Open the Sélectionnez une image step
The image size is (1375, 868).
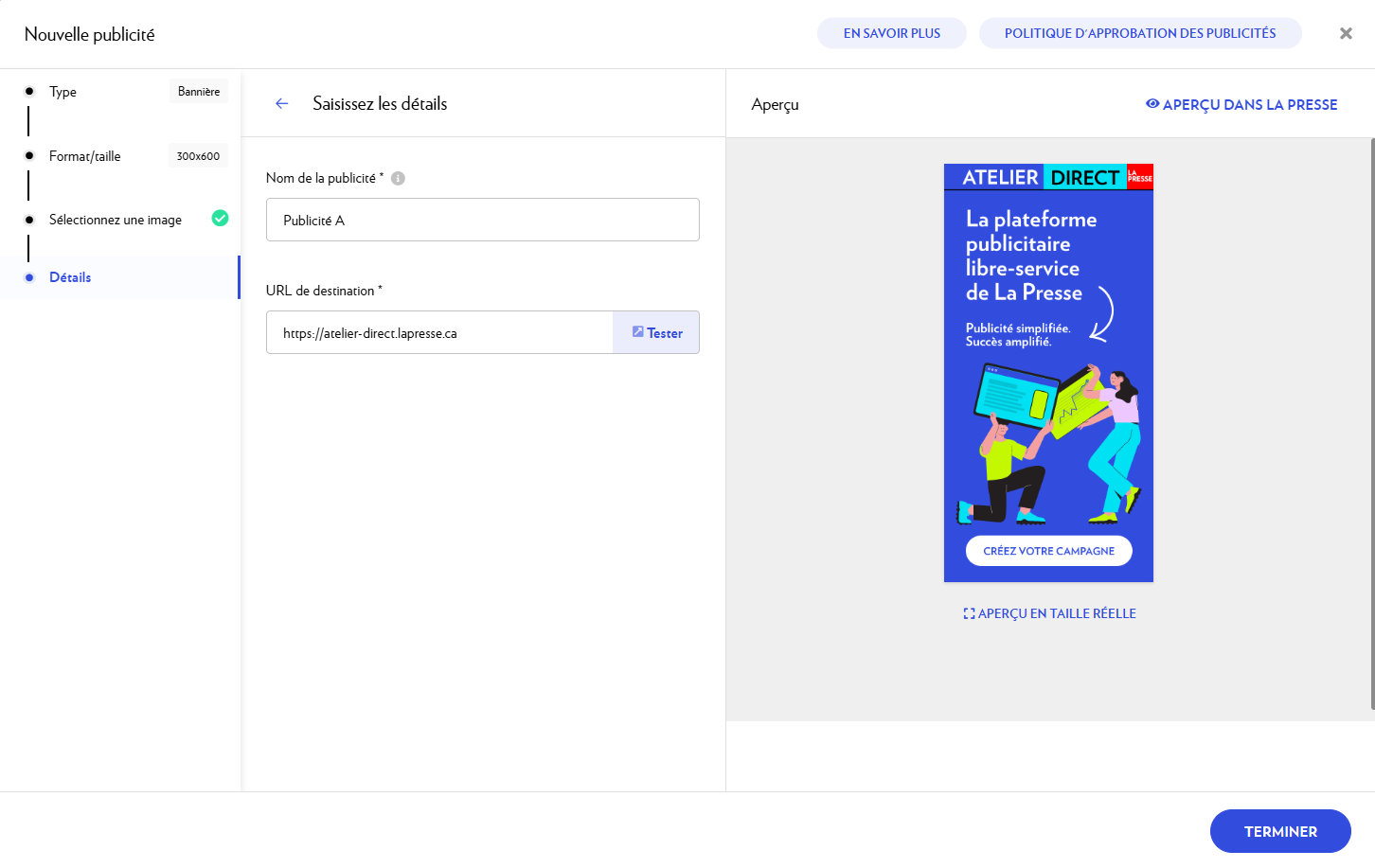[116, 220]
